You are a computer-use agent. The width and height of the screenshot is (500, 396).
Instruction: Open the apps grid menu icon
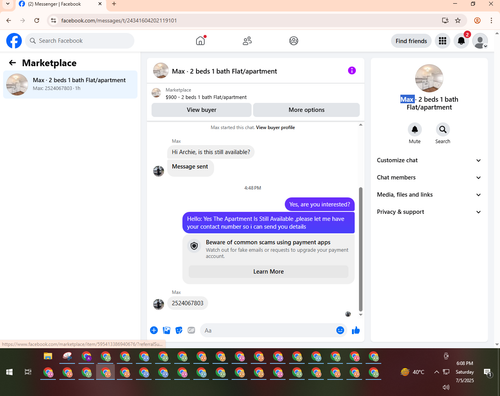tap(442, 41)
